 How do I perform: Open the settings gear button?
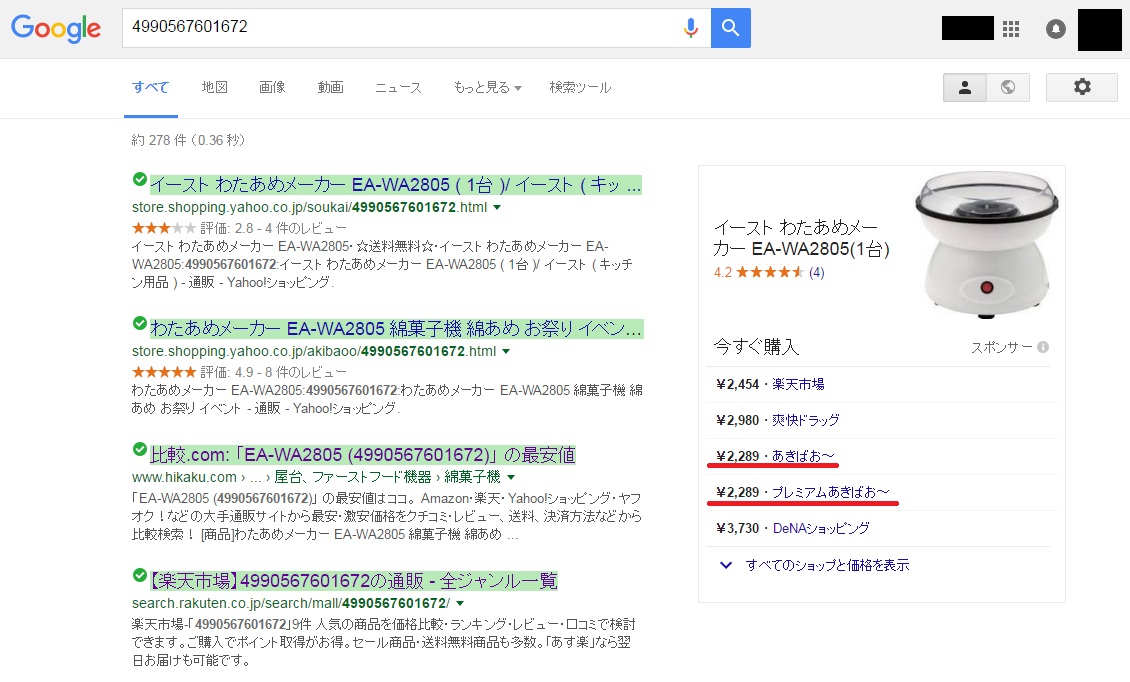tap(1082, 87)
